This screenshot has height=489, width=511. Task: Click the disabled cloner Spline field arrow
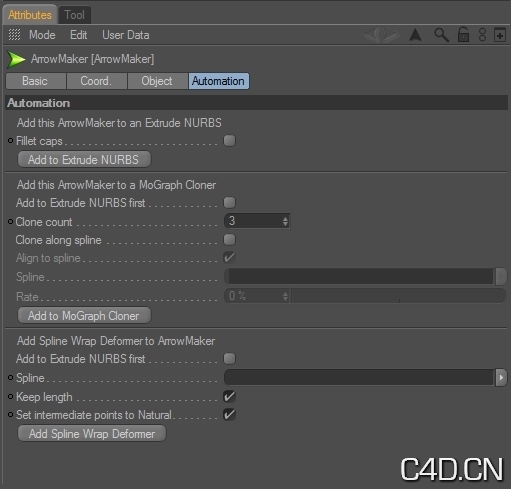click(501, 276)
